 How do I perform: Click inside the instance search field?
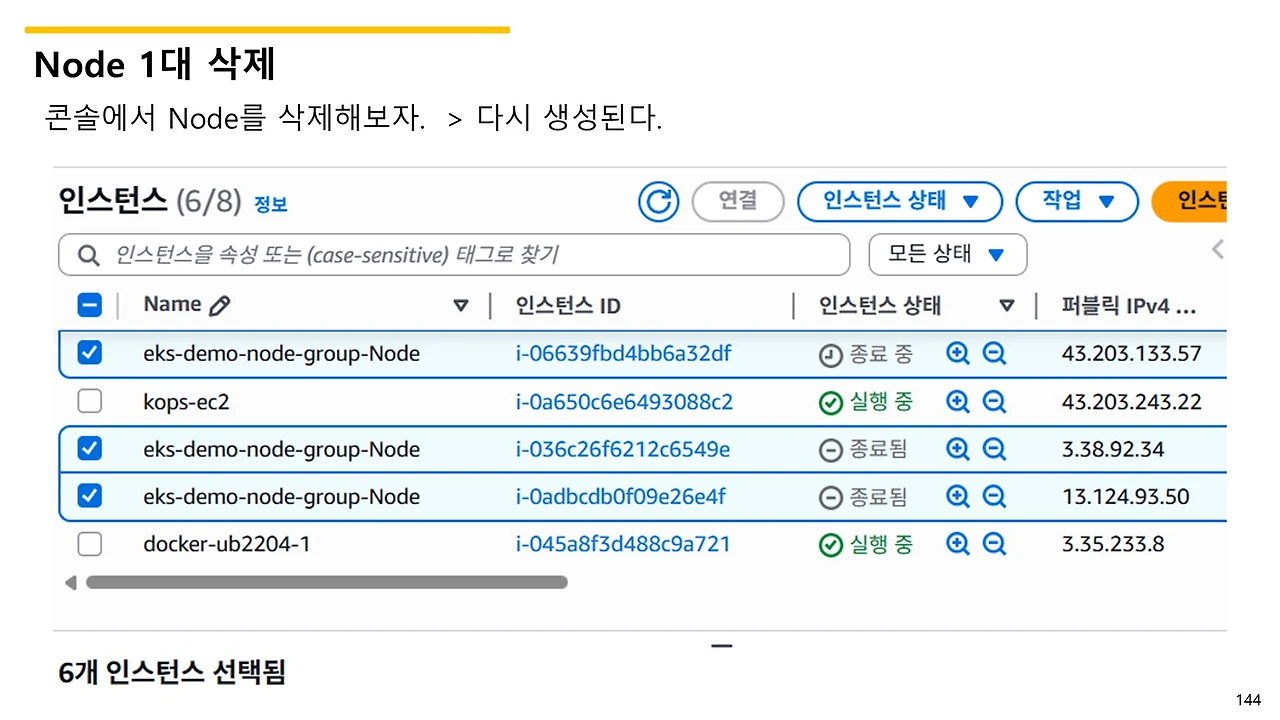450,254
